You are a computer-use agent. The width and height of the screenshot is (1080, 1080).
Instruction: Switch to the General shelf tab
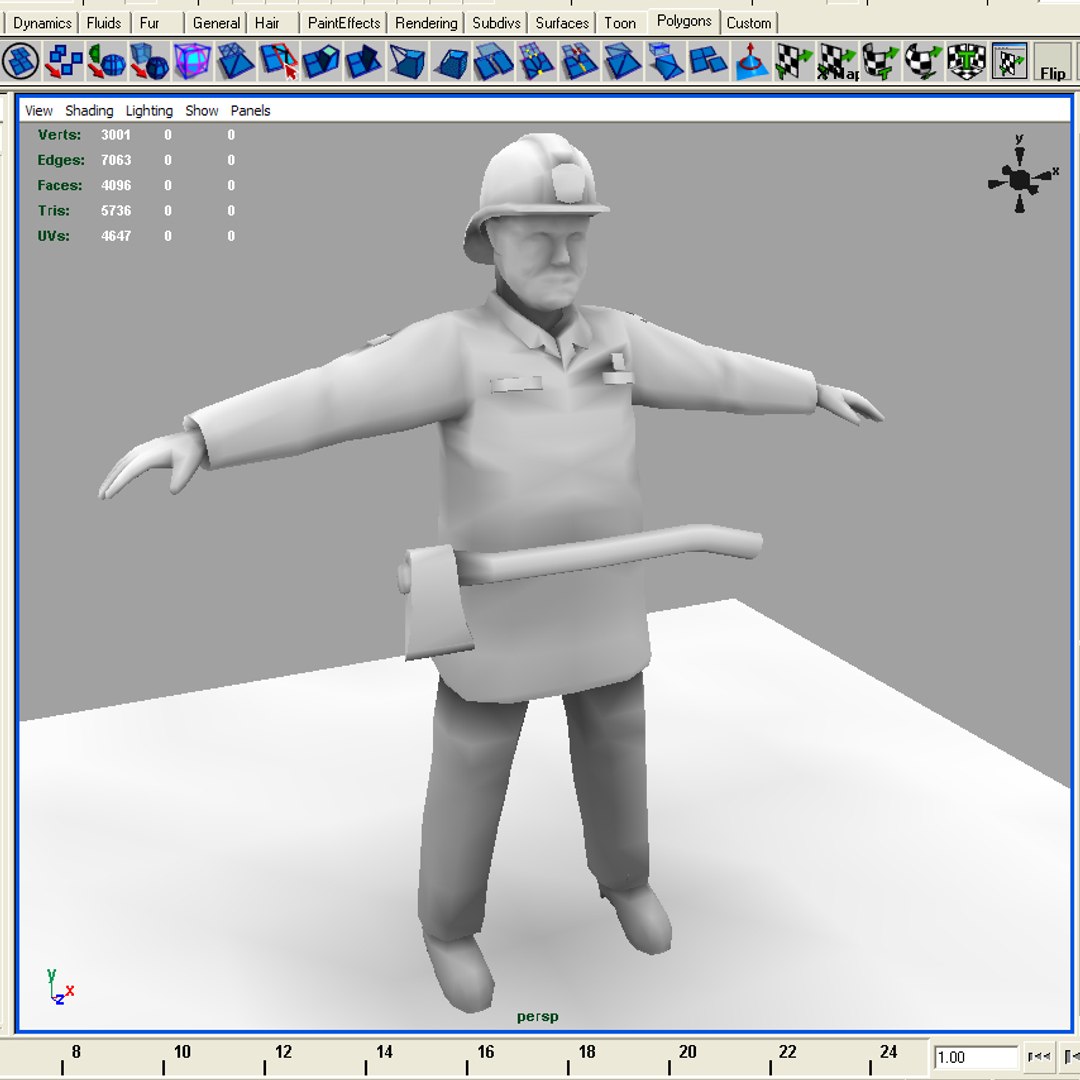coord(216,23)
